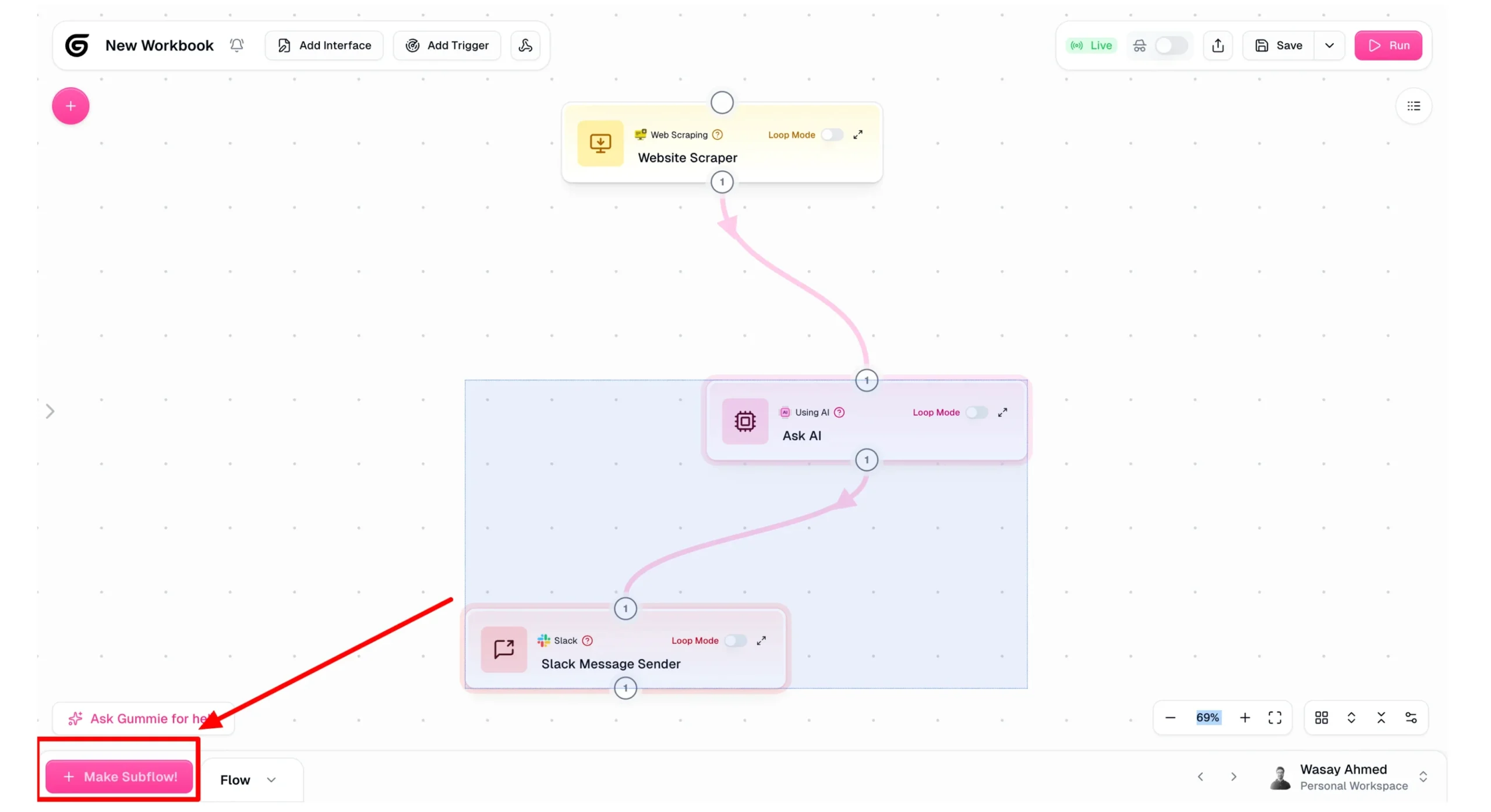1491x812 pixels.
Task: Open the workspace switcher arrows
Action: [x=1423, y=777]
